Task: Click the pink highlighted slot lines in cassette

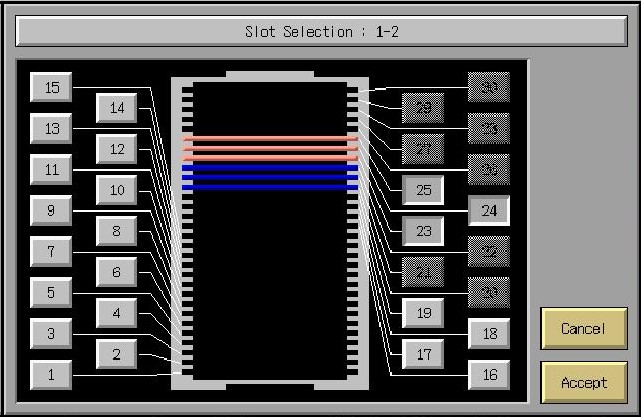Action: point(270,148)
